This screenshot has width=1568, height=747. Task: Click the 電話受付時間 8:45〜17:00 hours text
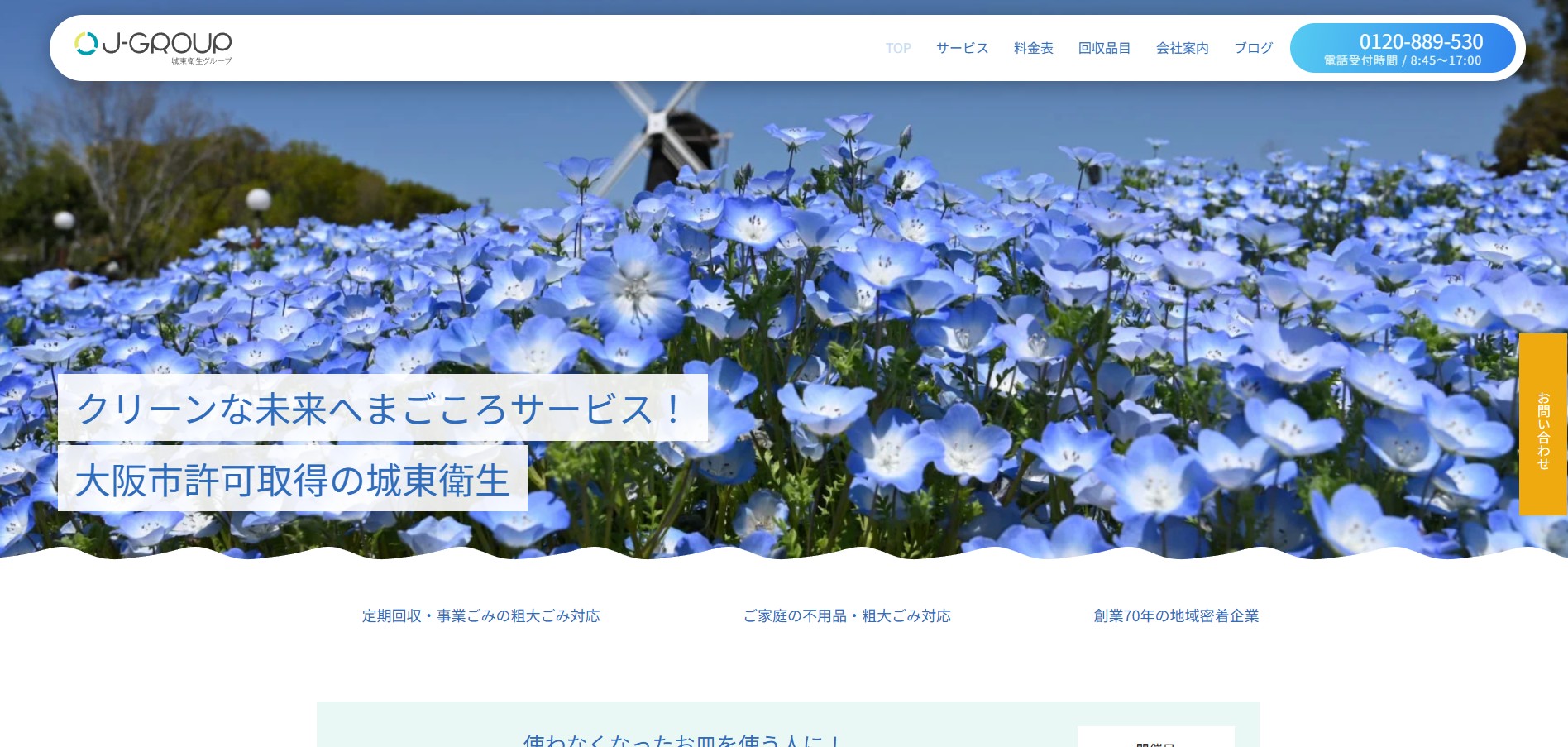pos(1403,60)
